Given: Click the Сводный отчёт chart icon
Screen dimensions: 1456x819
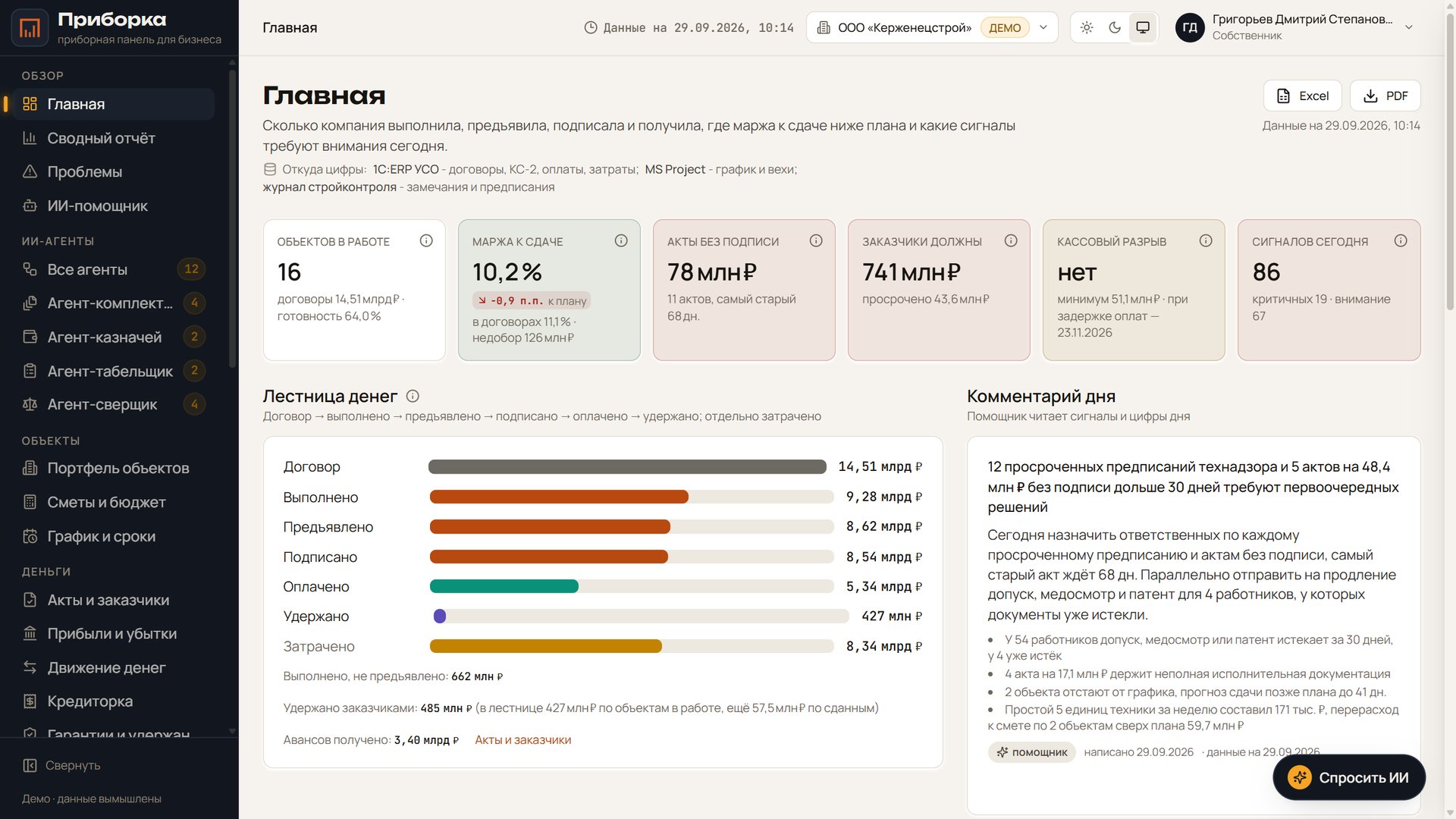Looking at the screenshot, I should click(30, 138).
